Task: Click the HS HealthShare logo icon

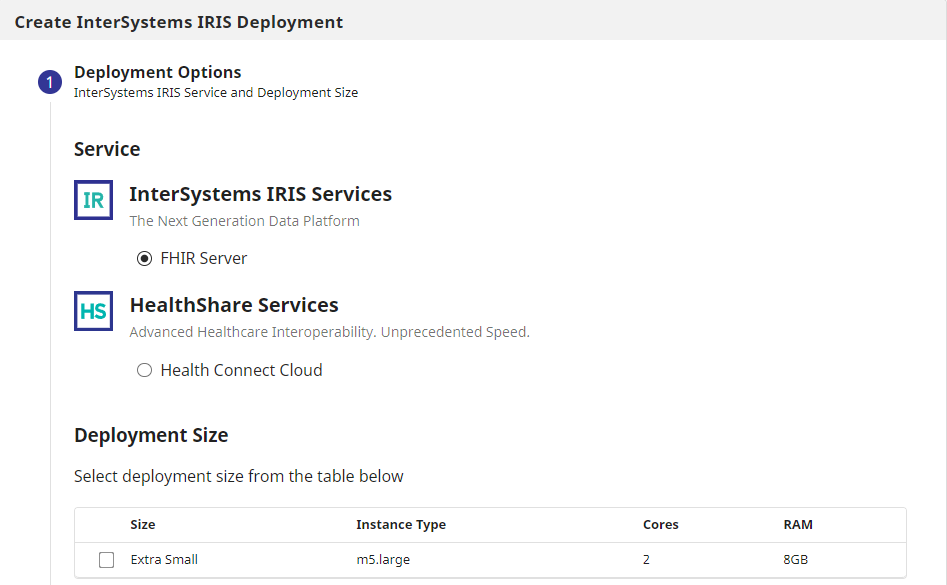Action: [93, 311]
